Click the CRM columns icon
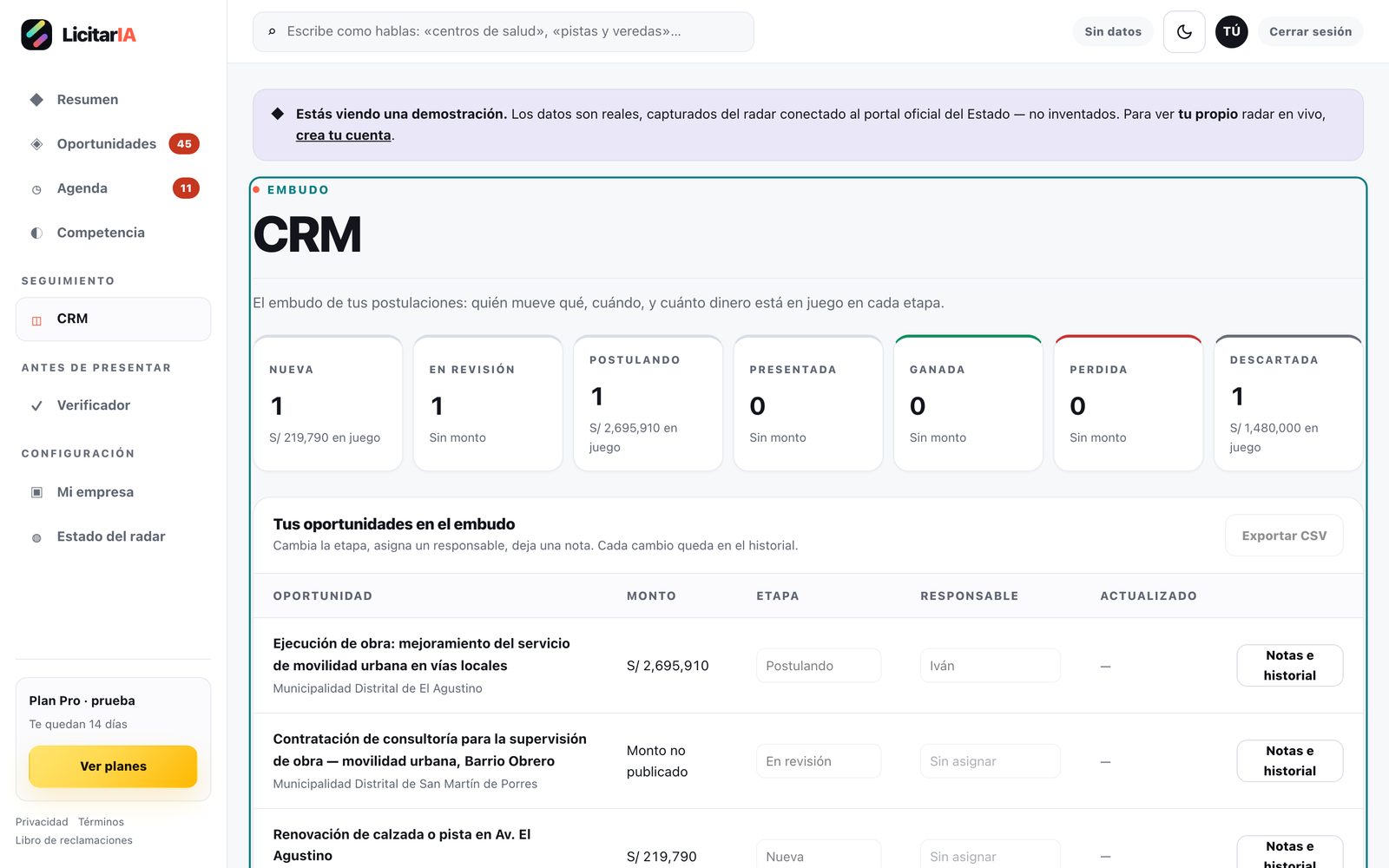Image resolution: width=1389 pixels, height=868 pixels. [x=36, y=320]
